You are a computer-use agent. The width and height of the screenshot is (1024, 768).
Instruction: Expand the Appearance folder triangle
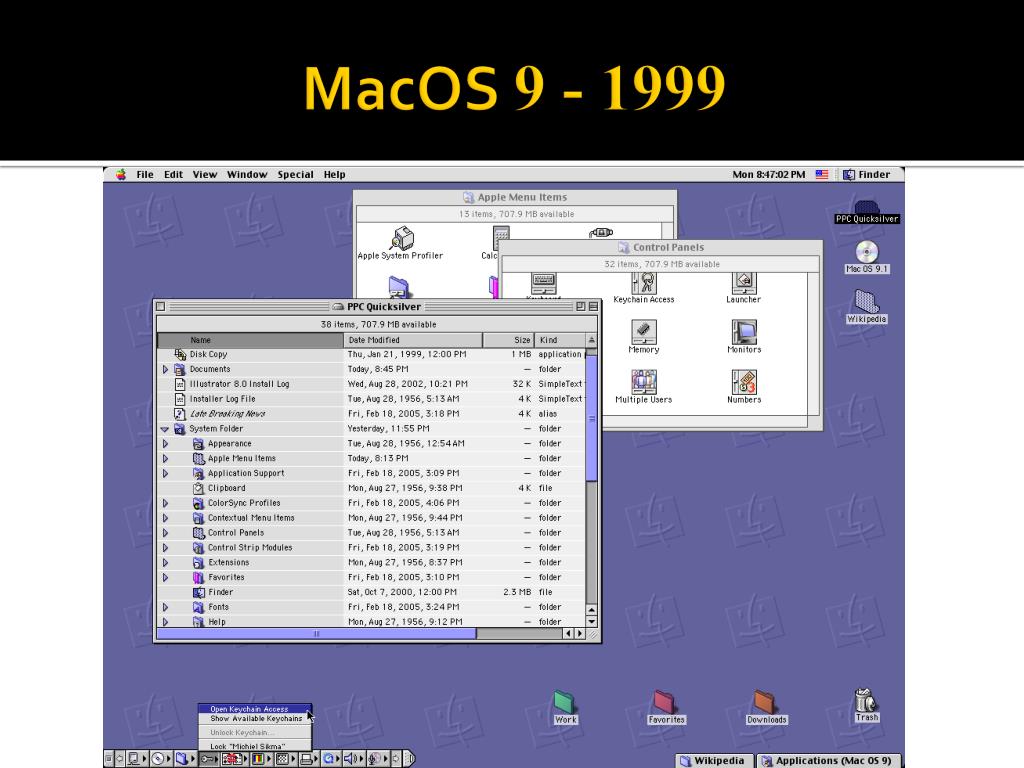tap(165, 443)
